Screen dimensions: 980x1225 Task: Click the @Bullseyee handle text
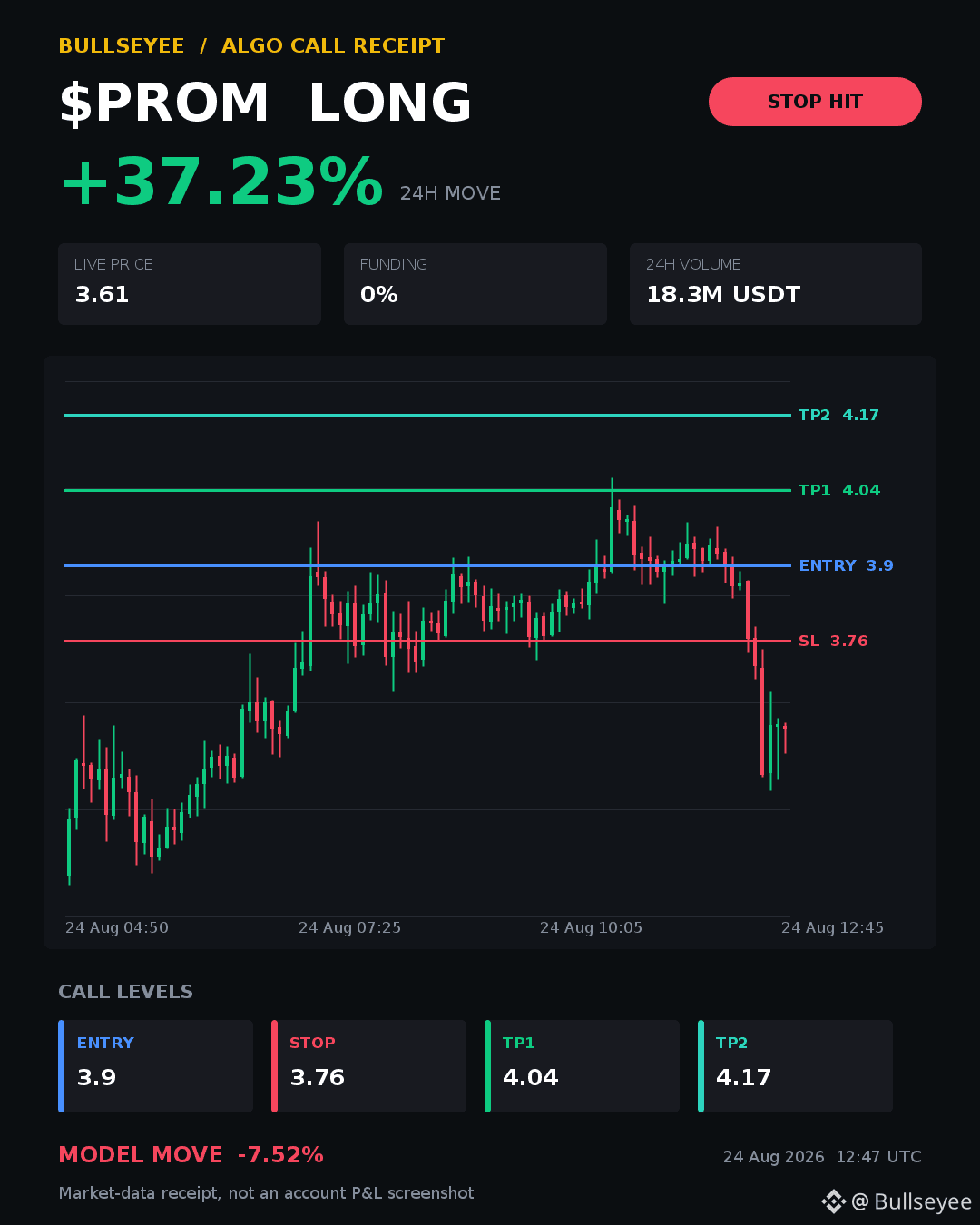point(911,1201)
